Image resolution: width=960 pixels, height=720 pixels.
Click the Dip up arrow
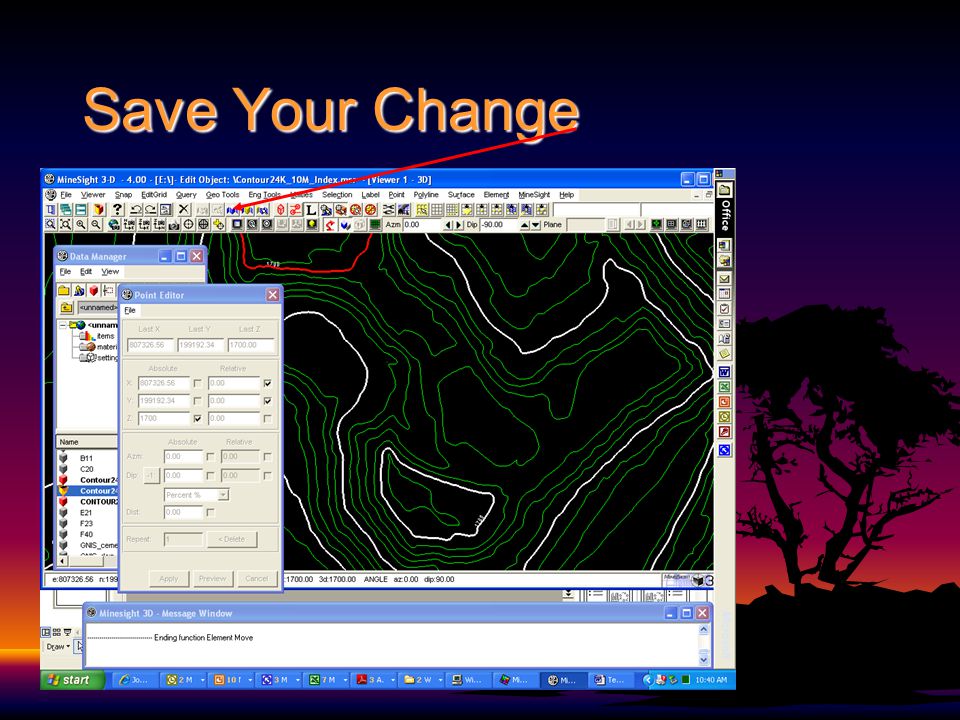click(x=525, y=225)
